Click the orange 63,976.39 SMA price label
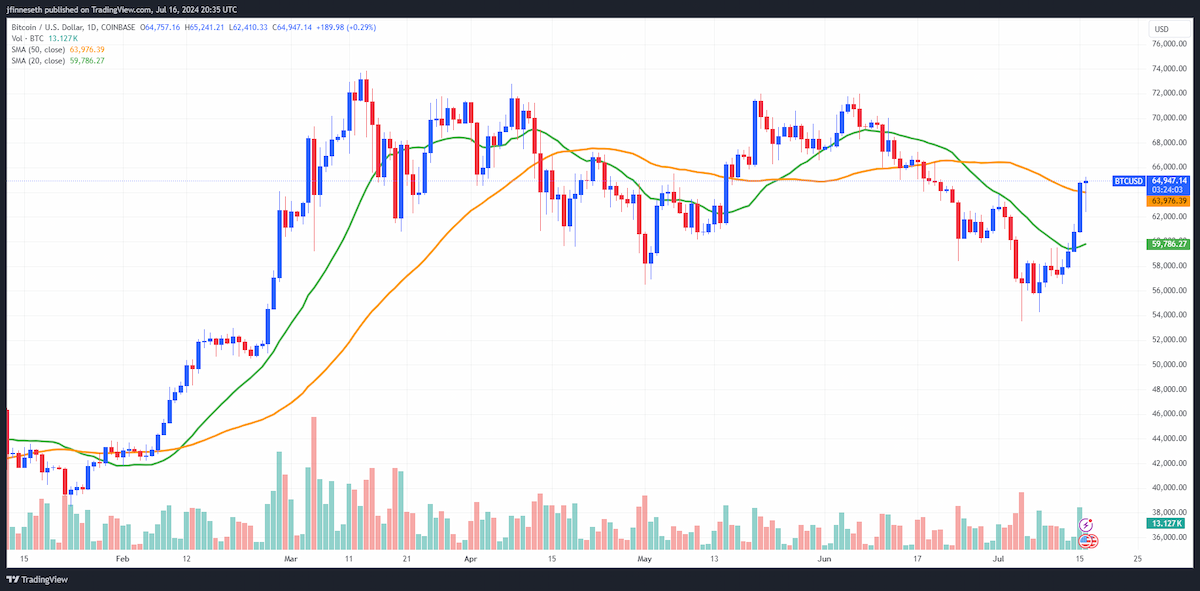Image resolution: width=1200 pixels, height=591 pixels. [x=1167, y=201]
